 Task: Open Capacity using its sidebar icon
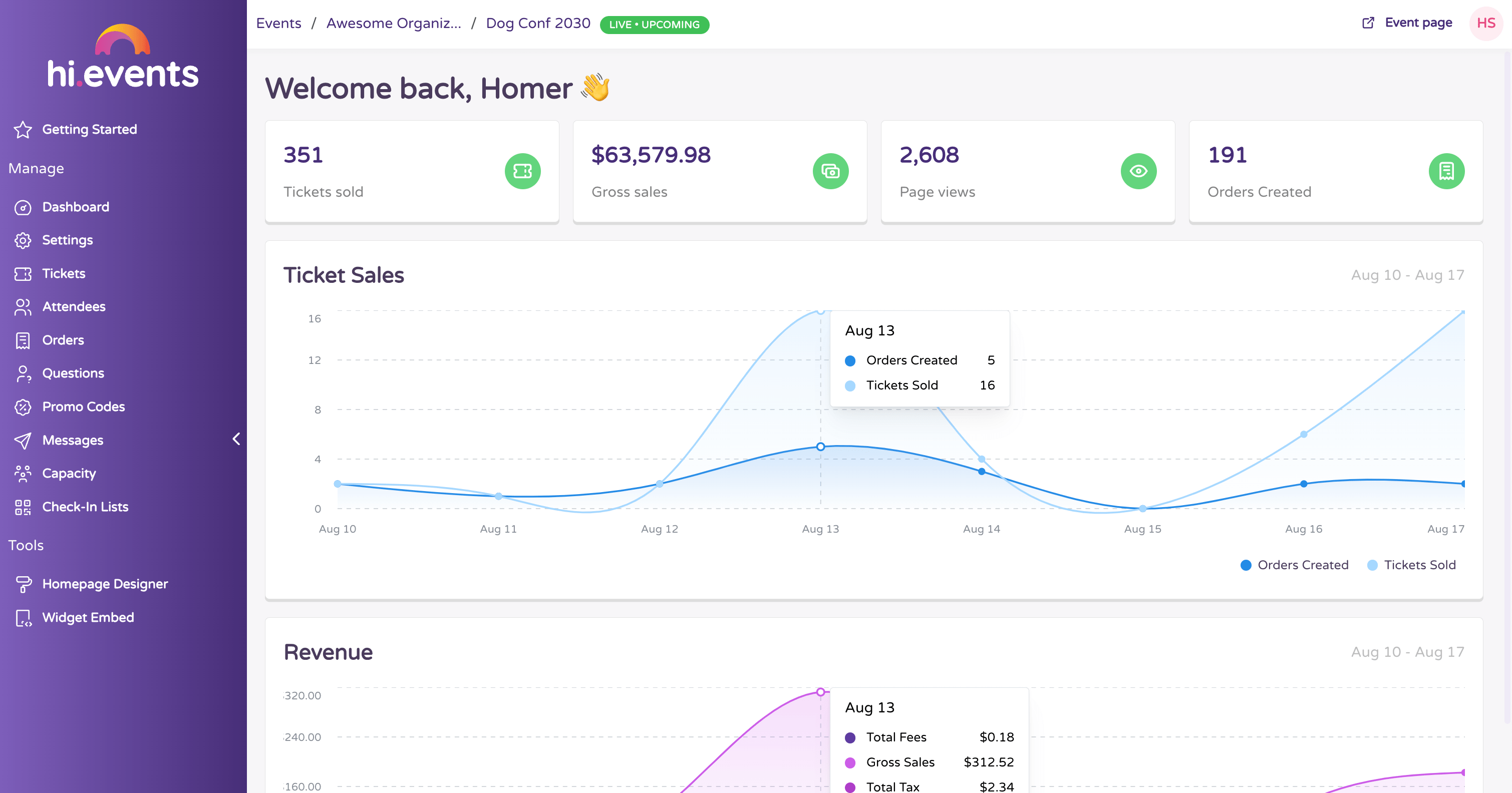point(23,473)
